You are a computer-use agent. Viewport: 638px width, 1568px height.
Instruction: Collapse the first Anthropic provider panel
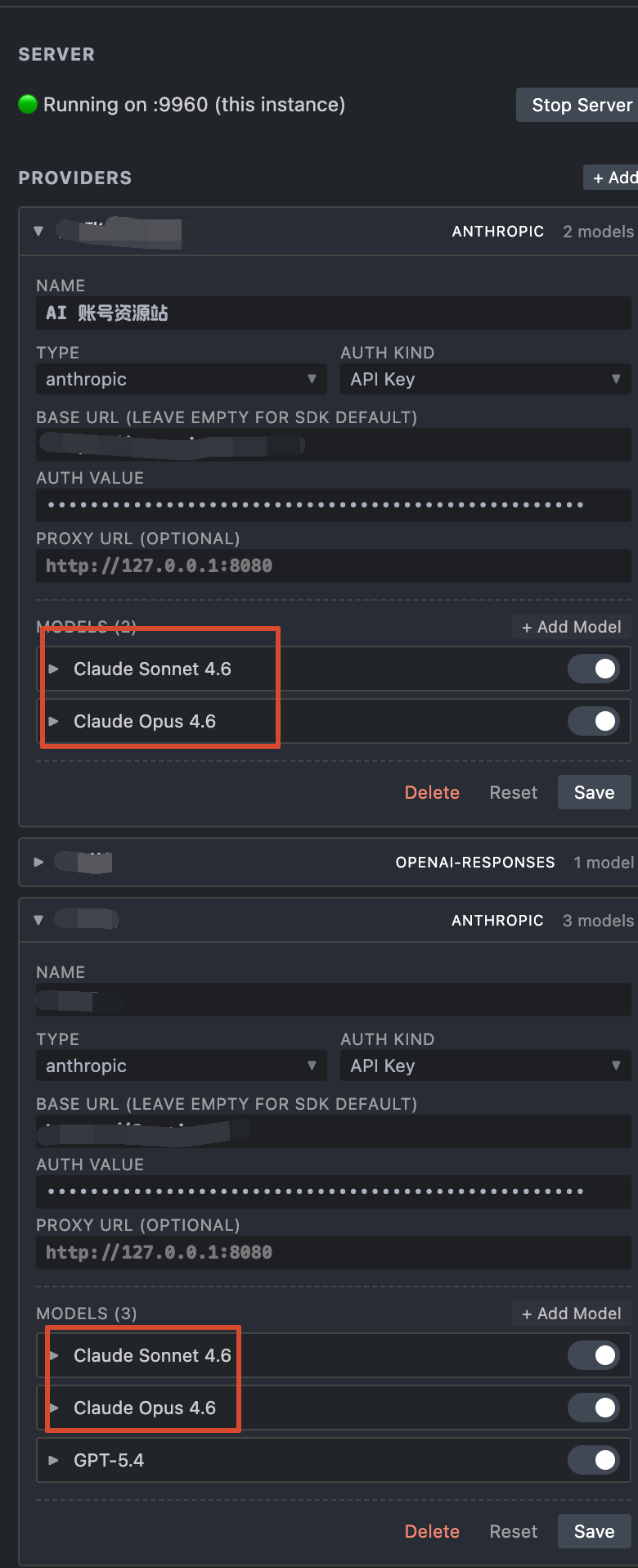click(38, 232)
